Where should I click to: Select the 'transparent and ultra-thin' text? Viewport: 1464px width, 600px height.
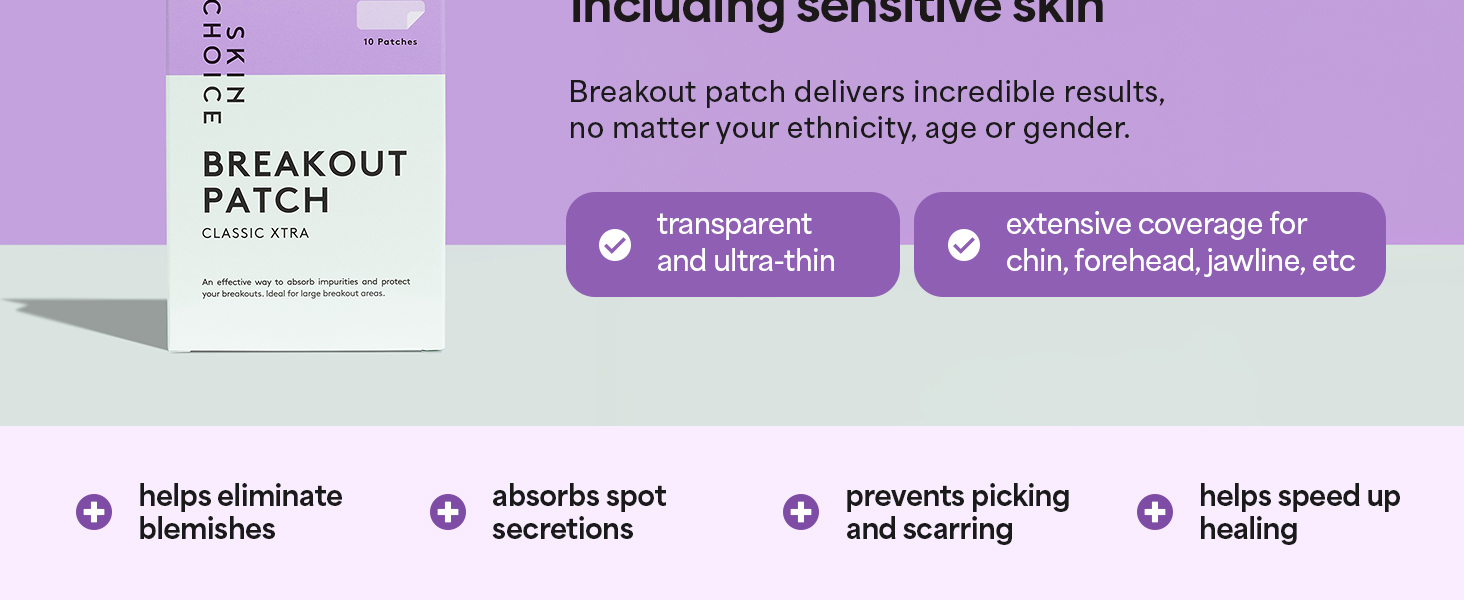click(x=745, y=243)
